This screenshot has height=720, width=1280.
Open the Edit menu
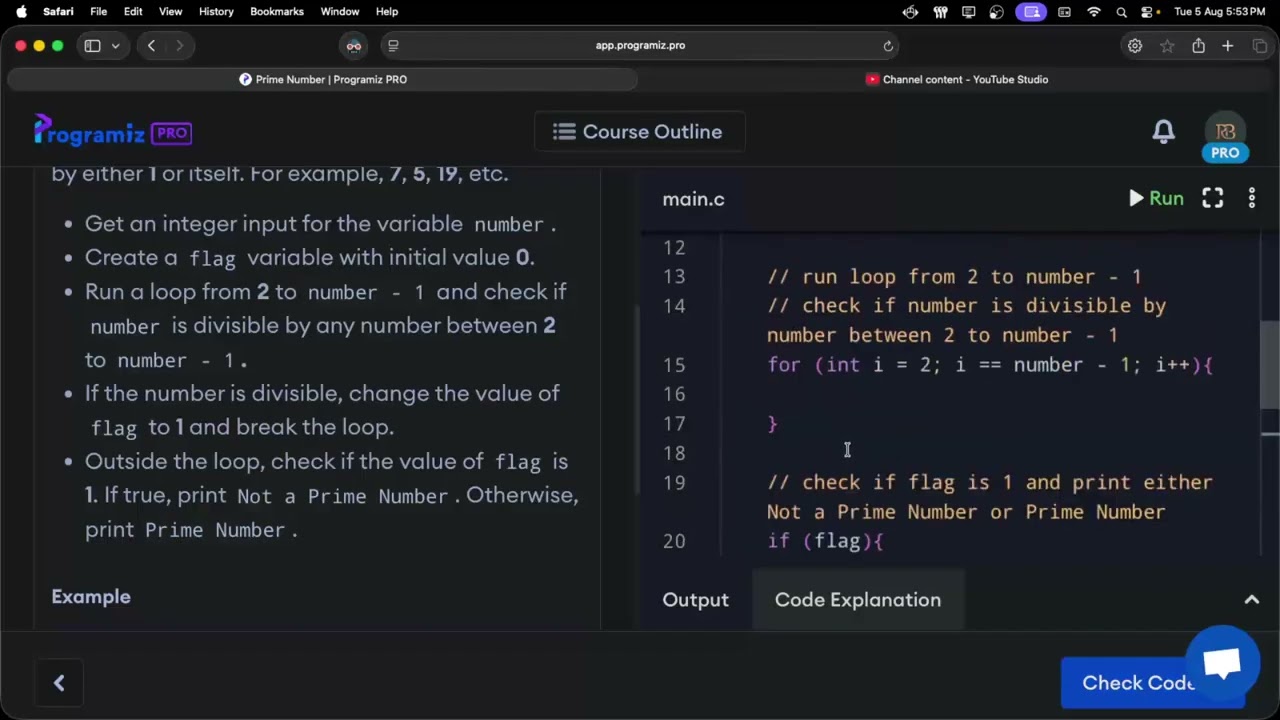click(x=133, y=12)
